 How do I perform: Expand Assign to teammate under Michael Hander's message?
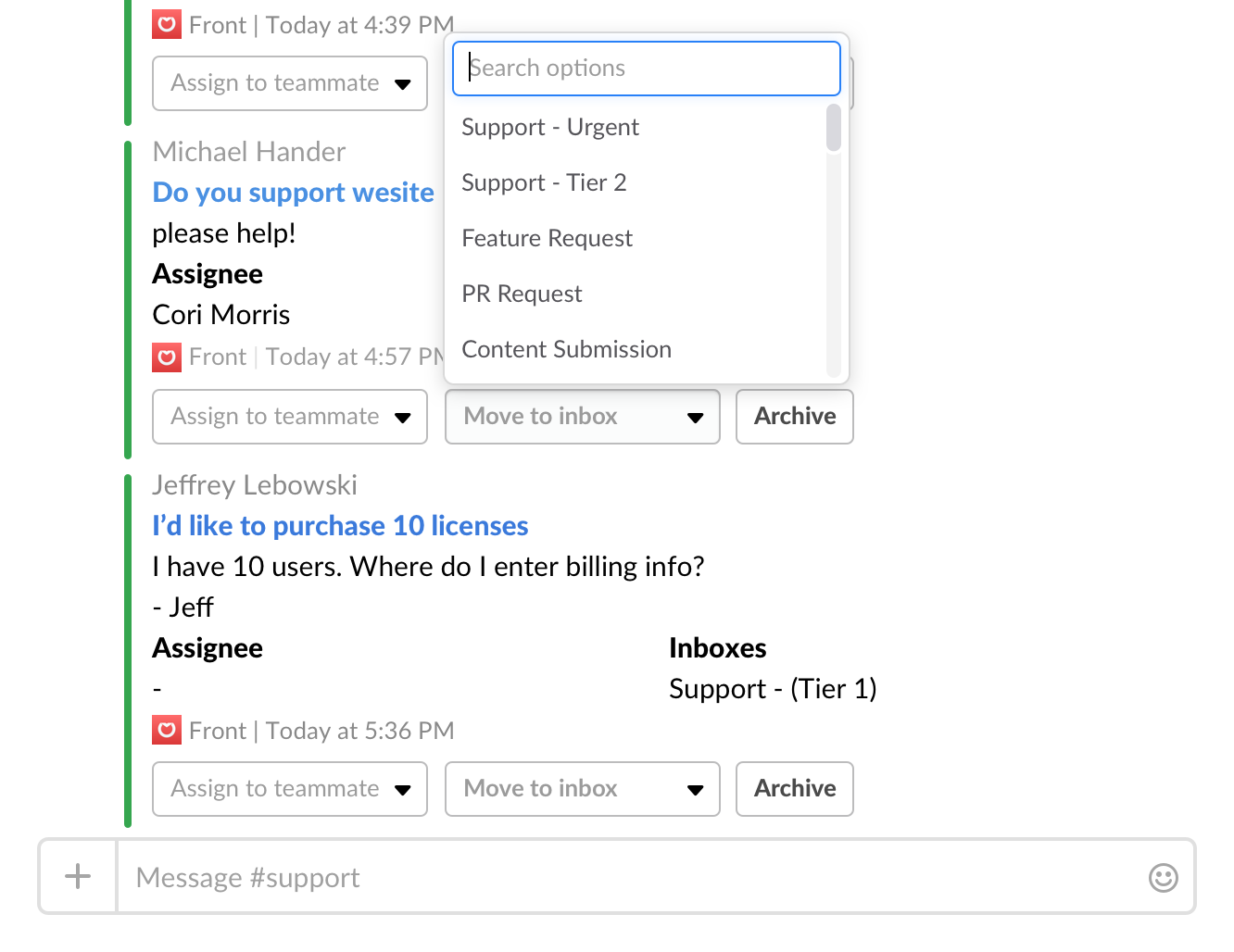(289, 417)
